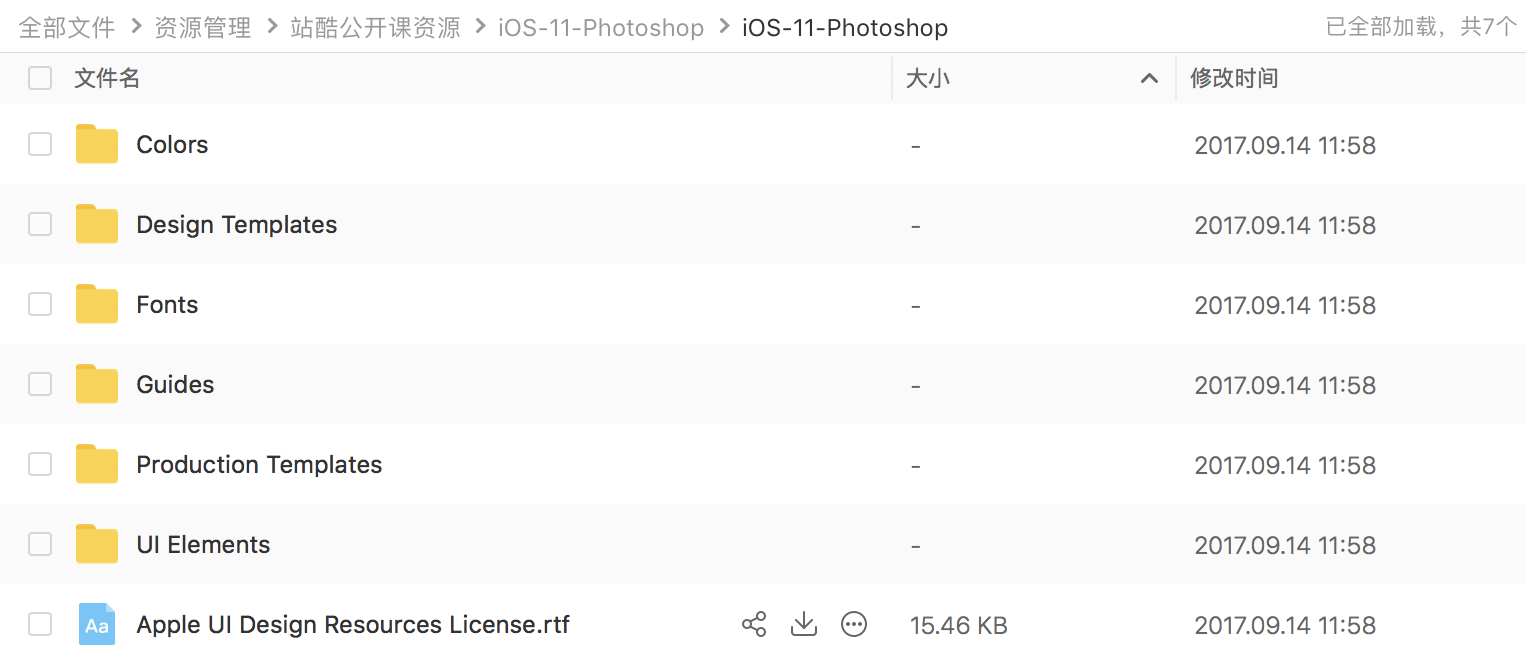Click the Fonts folder icon
Image resolution: width=1526 pixels, height=666 pixels.
(97, 305)
